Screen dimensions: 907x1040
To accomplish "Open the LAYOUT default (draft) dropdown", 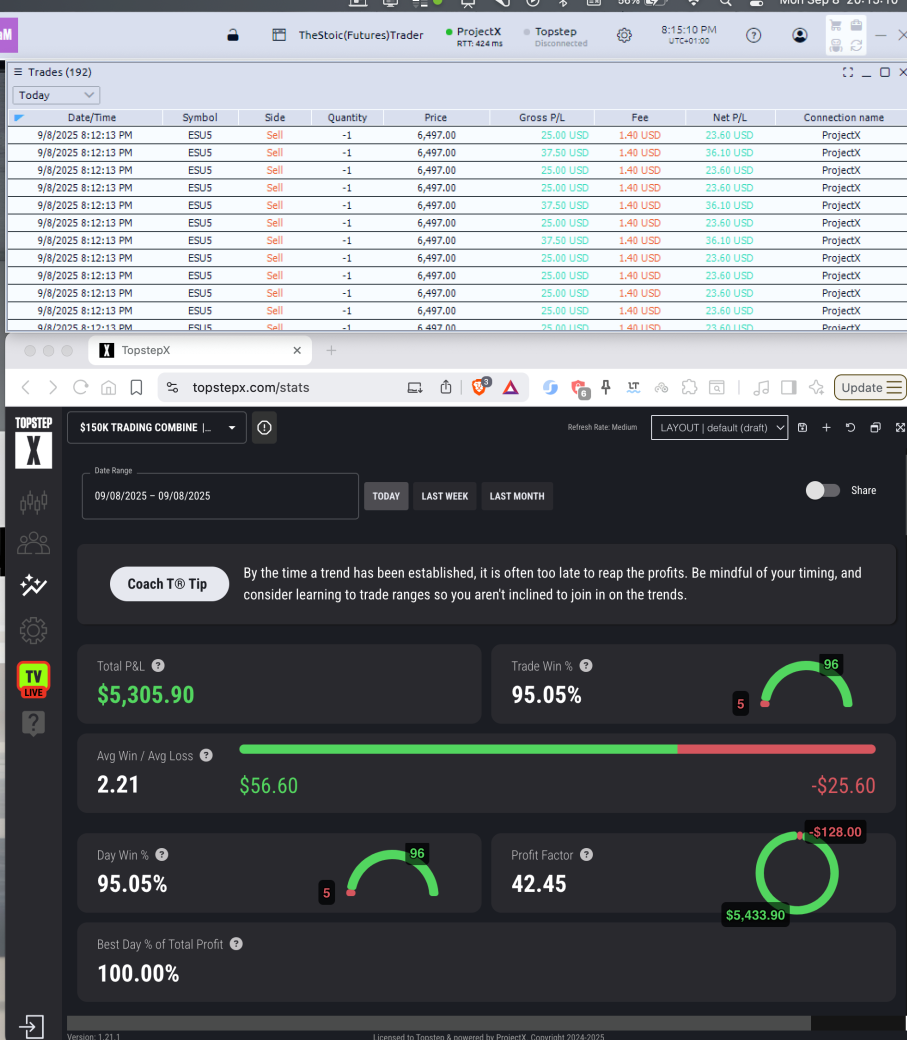I will [x=719, y=428].
